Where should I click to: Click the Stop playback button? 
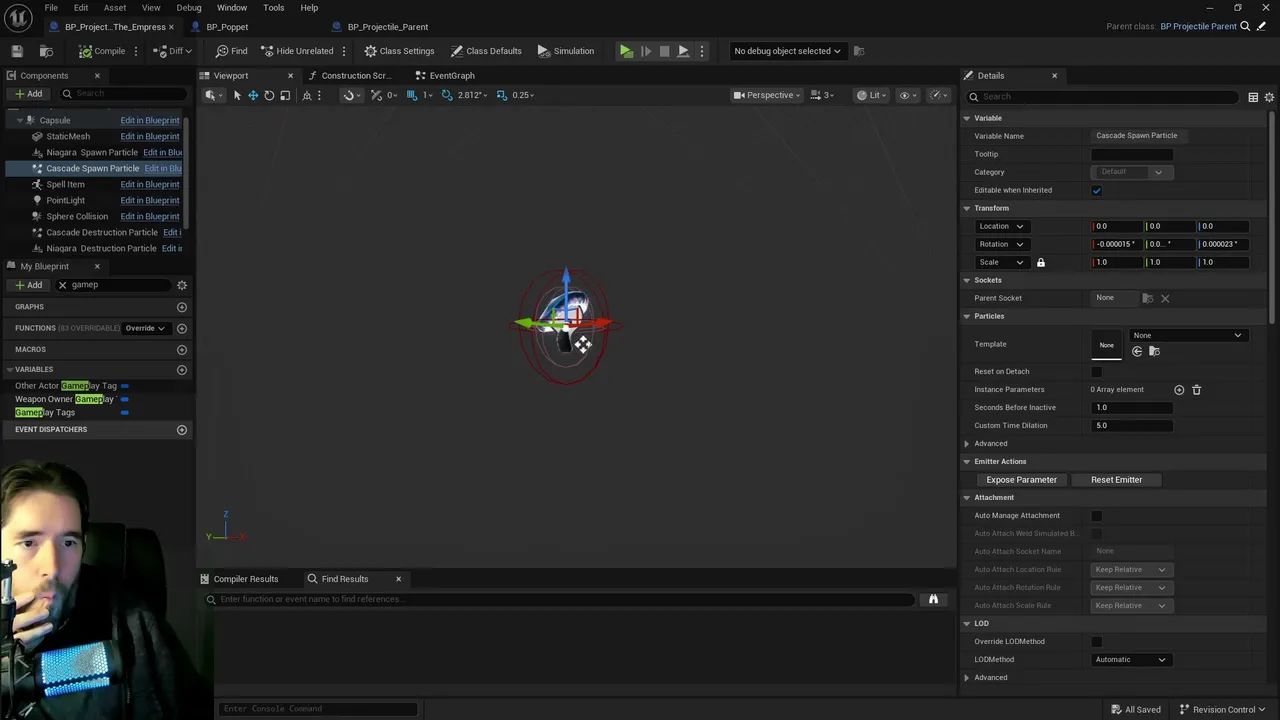[664, 51]
